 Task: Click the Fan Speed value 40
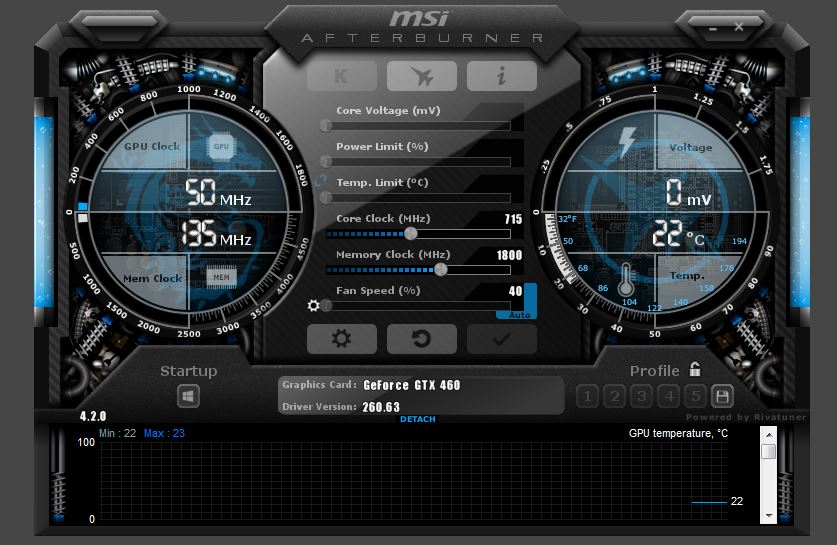point(515,291)
